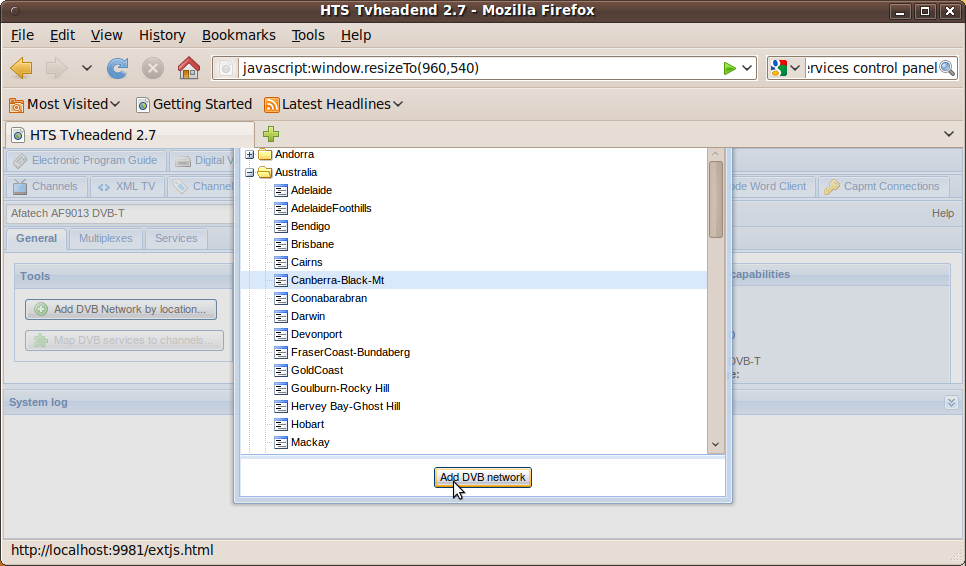Viewport: 966px width, 566px height.
Task: Open the File menu
Action: pyautogui.click(x=22, y=35)
